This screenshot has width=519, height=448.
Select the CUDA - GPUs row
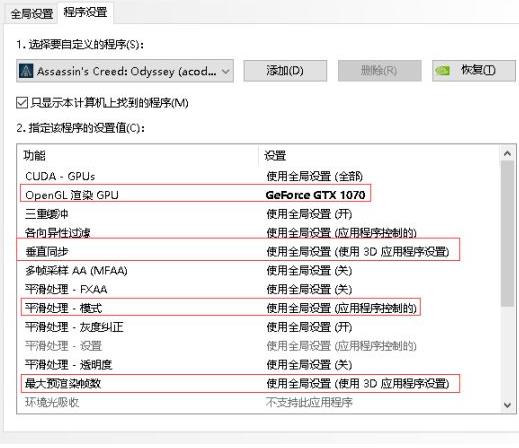coord(258,176)
